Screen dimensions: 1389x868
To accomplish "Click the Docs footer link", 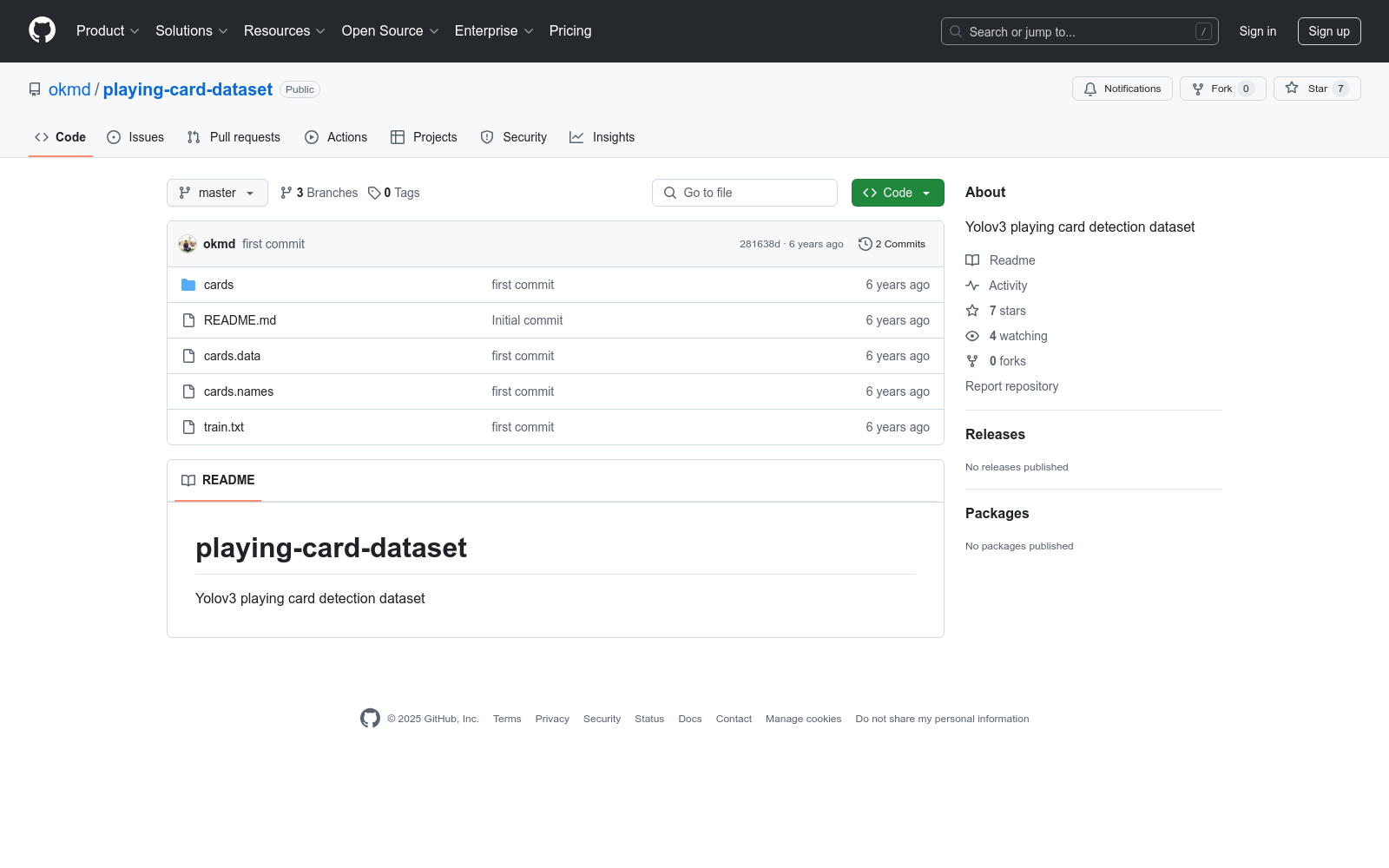I will point(690,719).
